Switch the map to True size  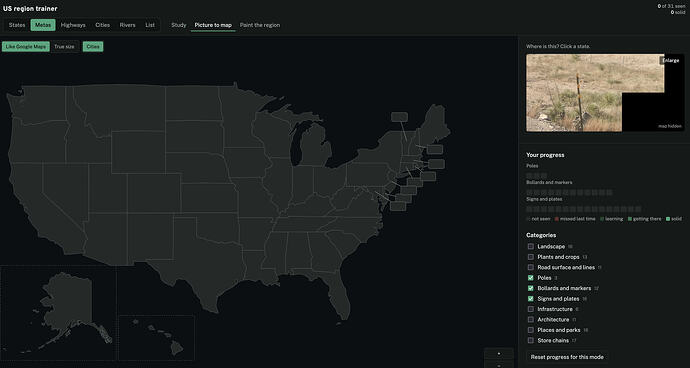coord(64,47)
